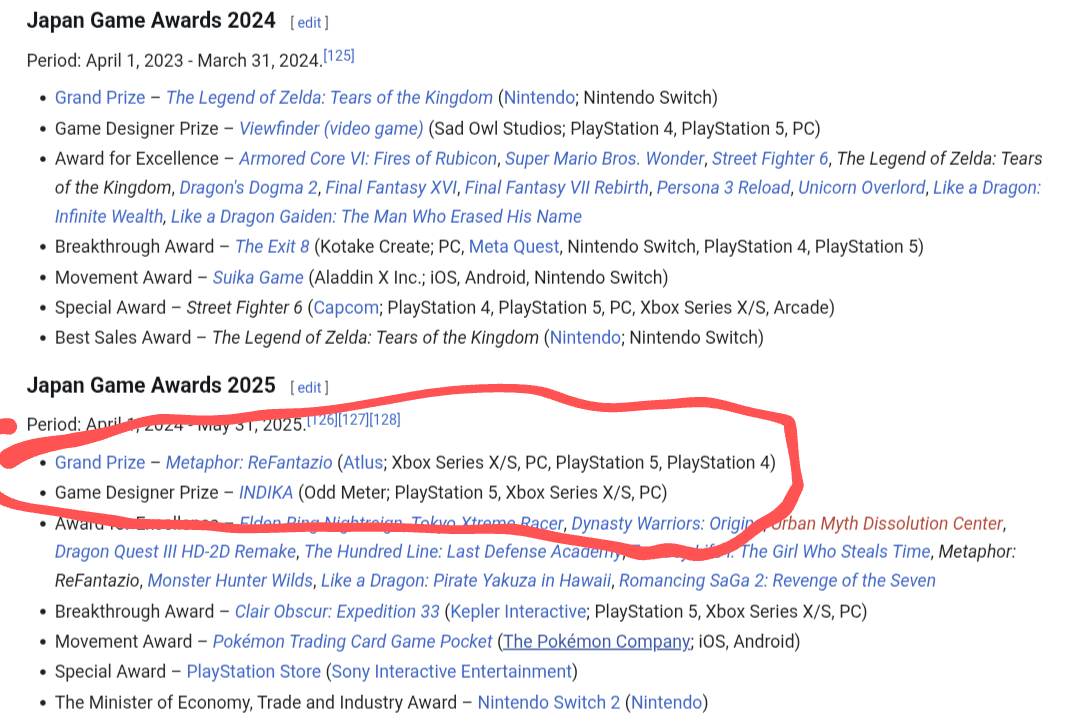The image size is (1080, 726).
Task: Click 'Period: April 1, 2023 - March 31, 2024' text
Action: click(x=174, y=61)
